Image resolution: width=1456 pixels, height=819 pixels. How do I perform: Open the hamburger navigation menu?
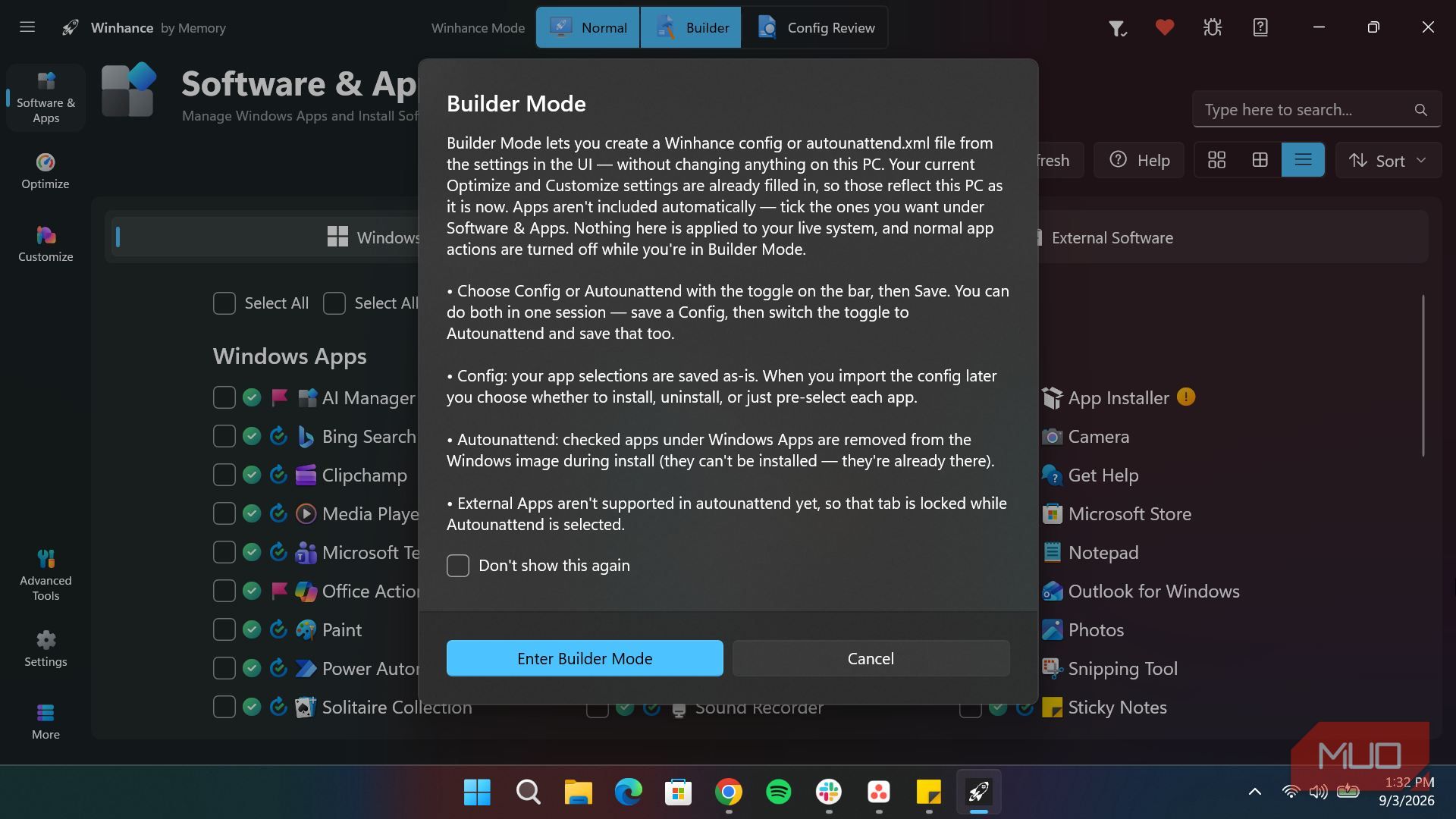point(27,27)
